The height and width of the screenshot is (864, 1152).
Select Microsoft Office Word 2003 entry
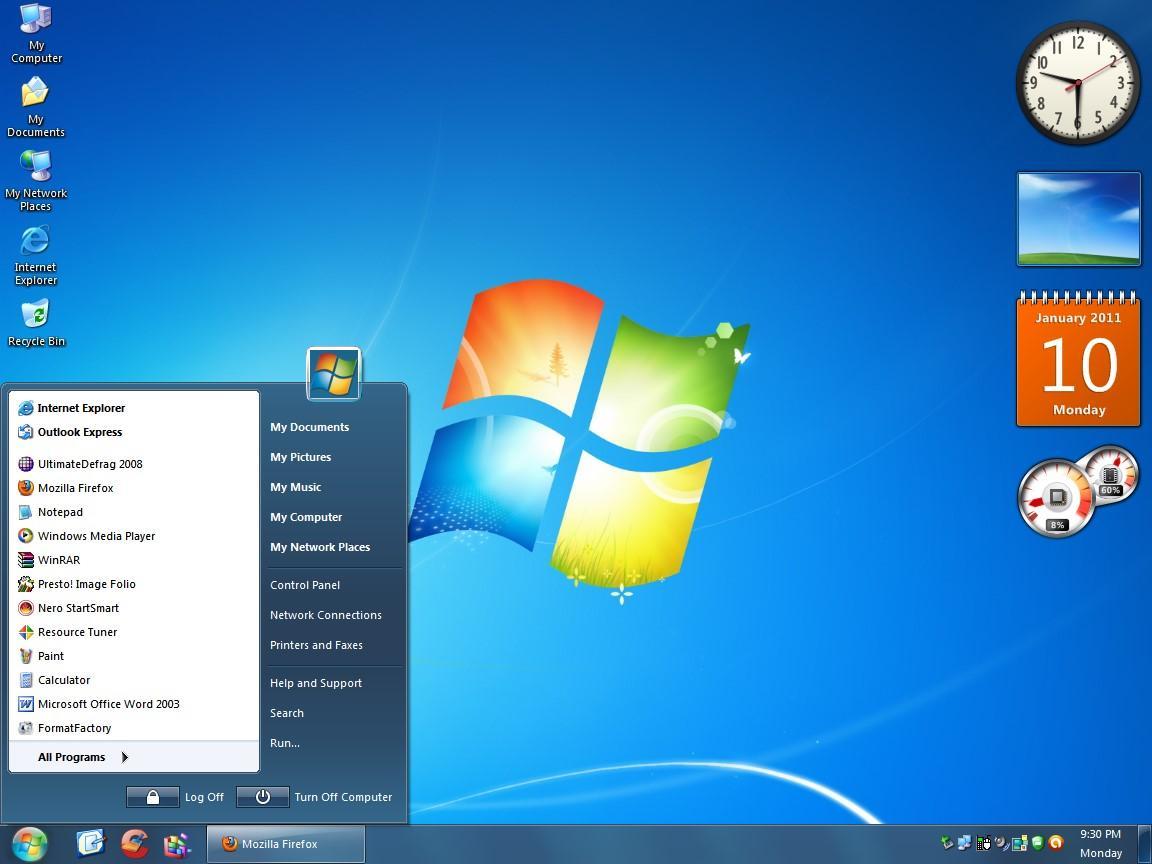coord(108,704)
